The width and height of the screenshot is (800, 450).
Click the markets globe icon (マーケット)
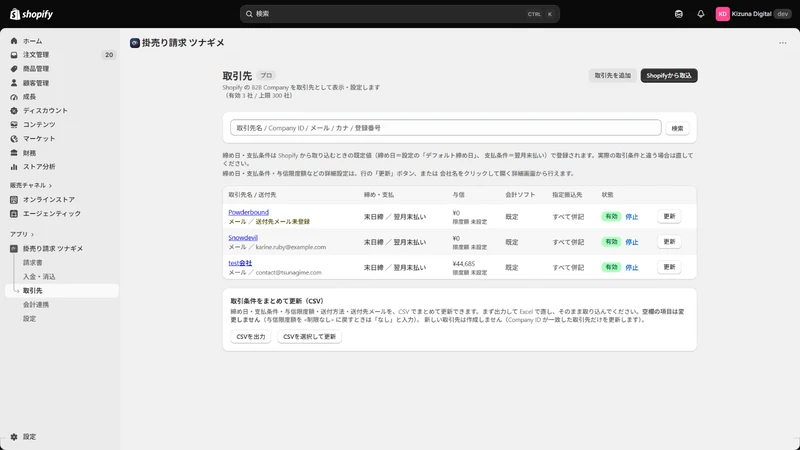pyautogui.click(x=14, y=138)
